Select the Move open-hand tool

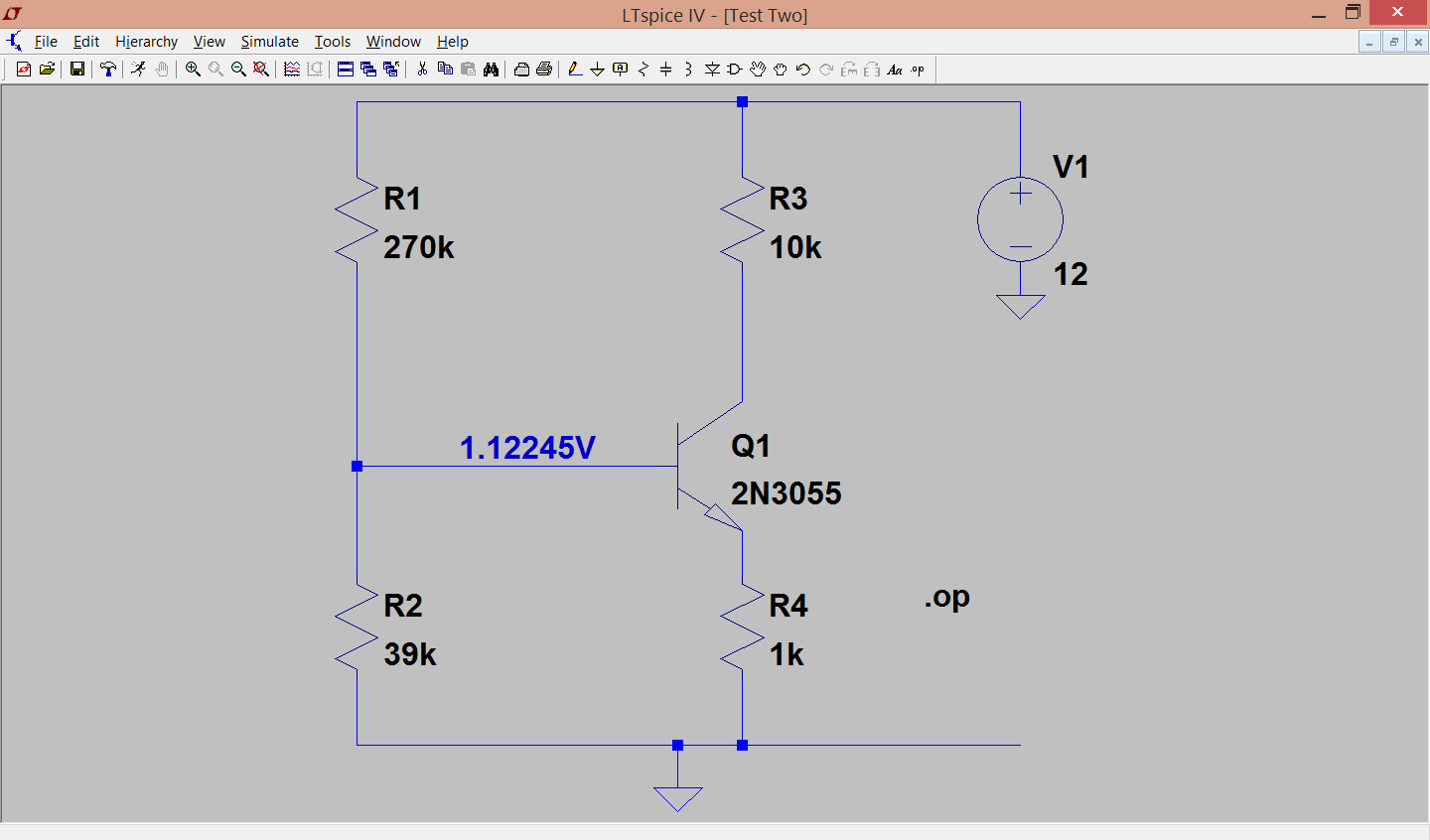point(758,69)
